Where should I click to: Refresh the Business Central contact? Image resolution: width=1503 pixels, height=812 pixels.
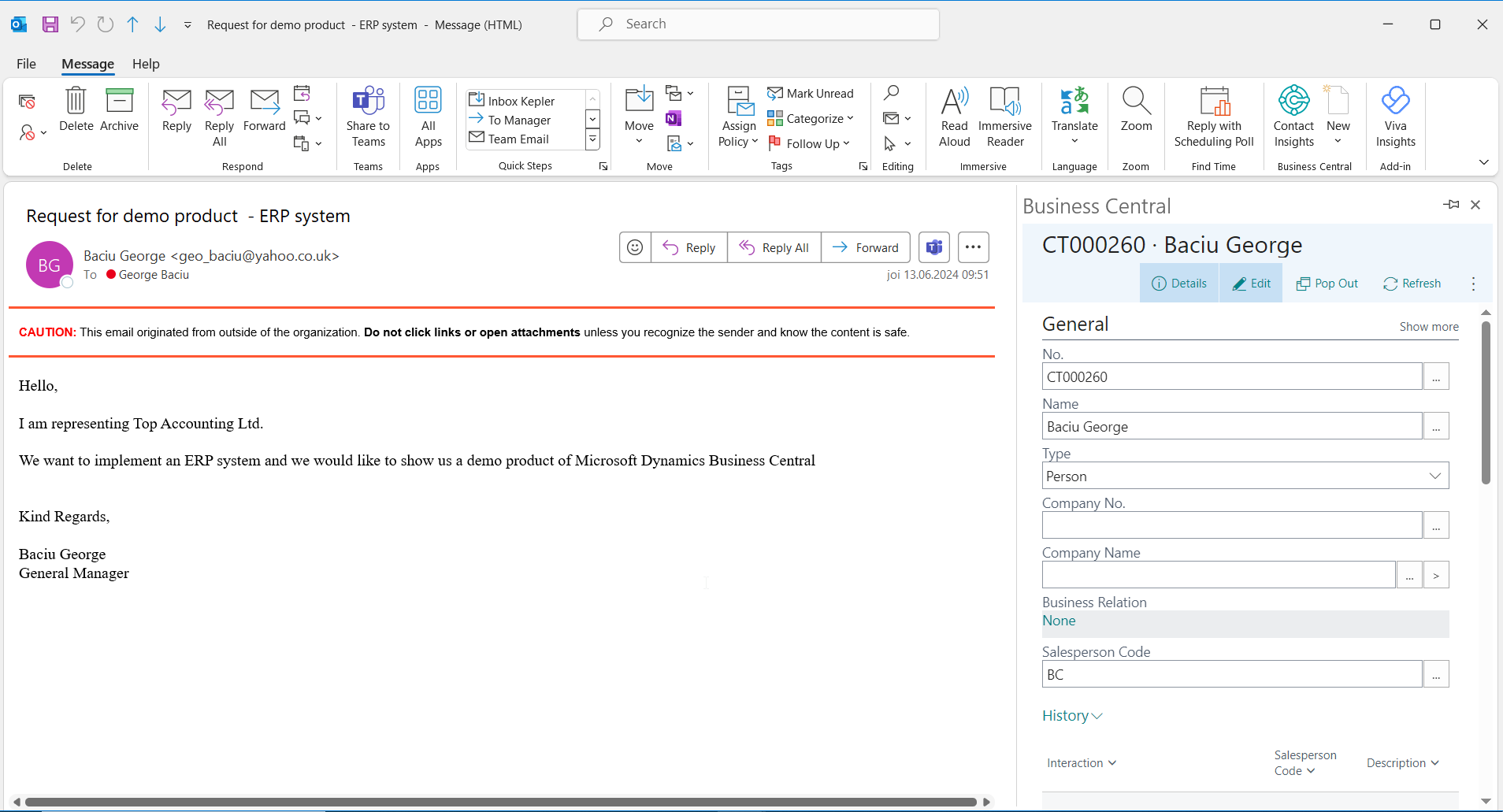click(1412, 284)
